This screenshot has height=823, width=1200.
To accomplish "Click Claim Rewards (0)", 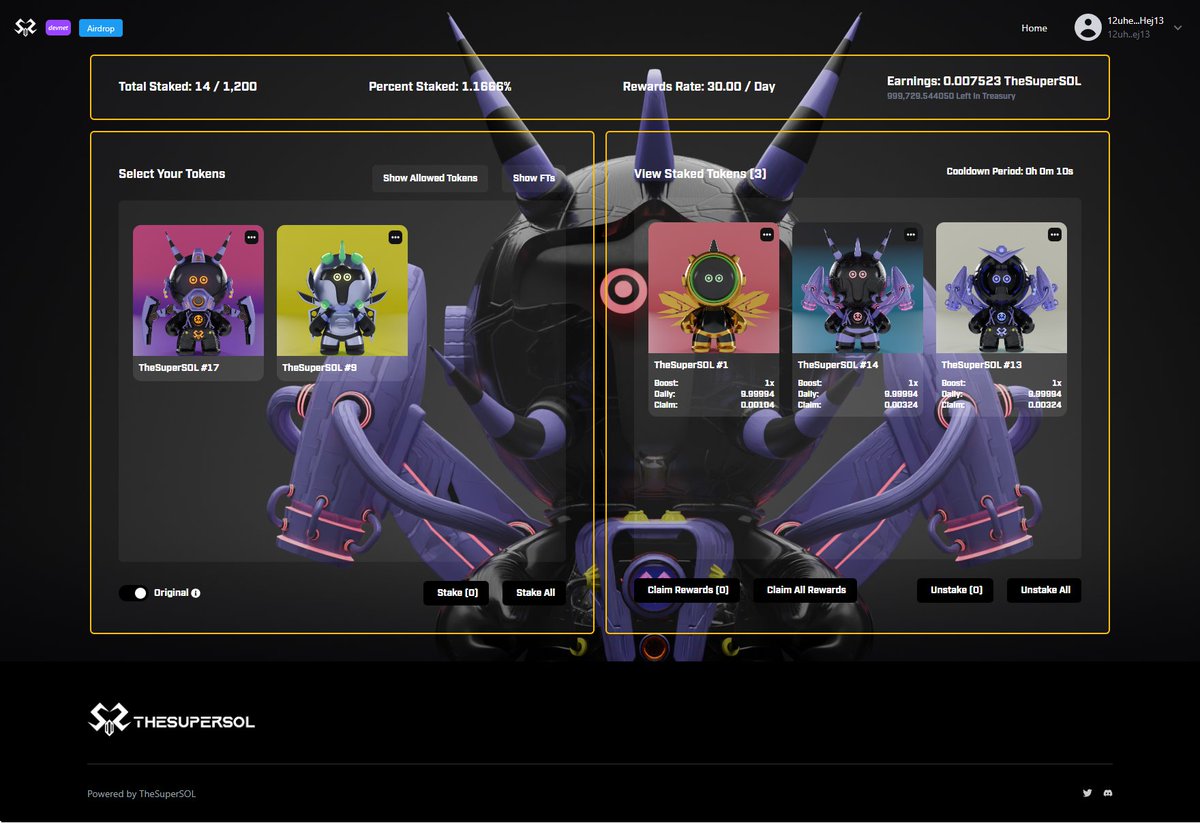I will [687, 590].
